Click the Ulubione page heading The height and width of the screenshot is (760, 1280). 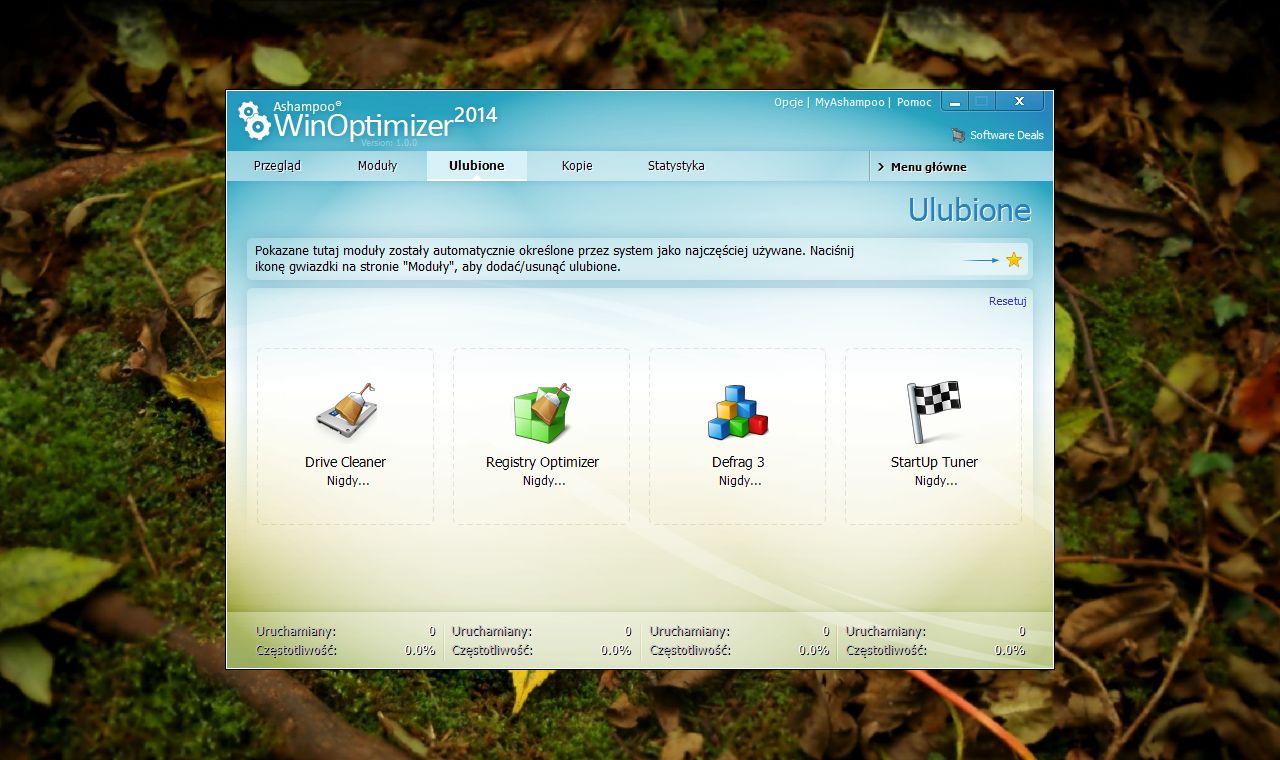point(969,210)
